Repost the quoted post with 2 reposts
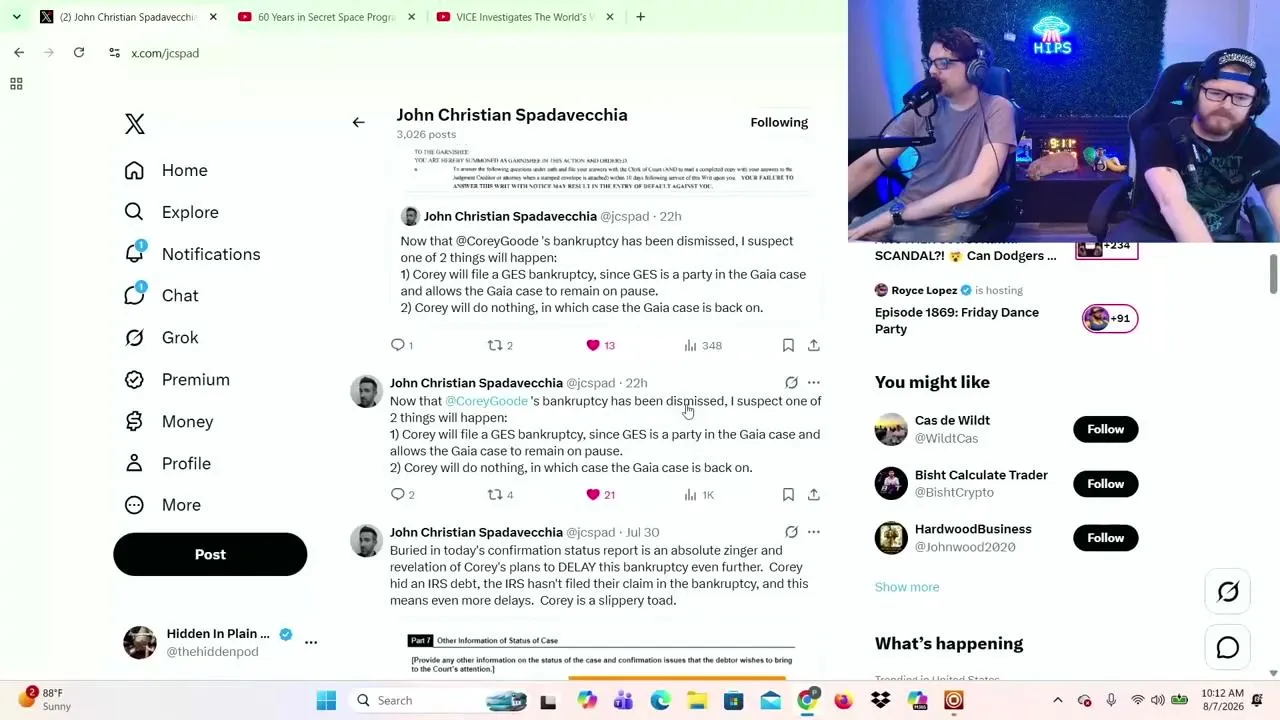Viewport: 1280px width, 720px height. (x=500, y=345)
